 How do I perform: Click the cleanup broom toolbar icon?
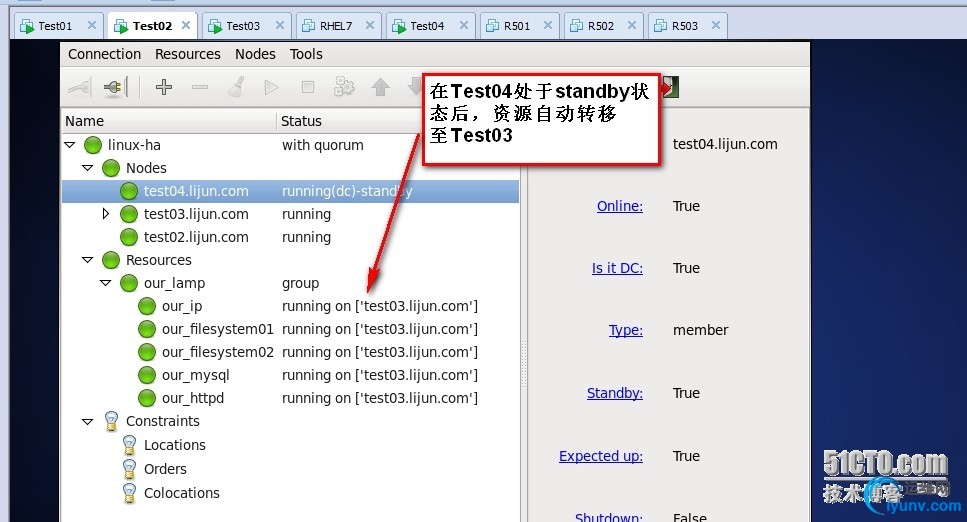[x=236, y=87]
